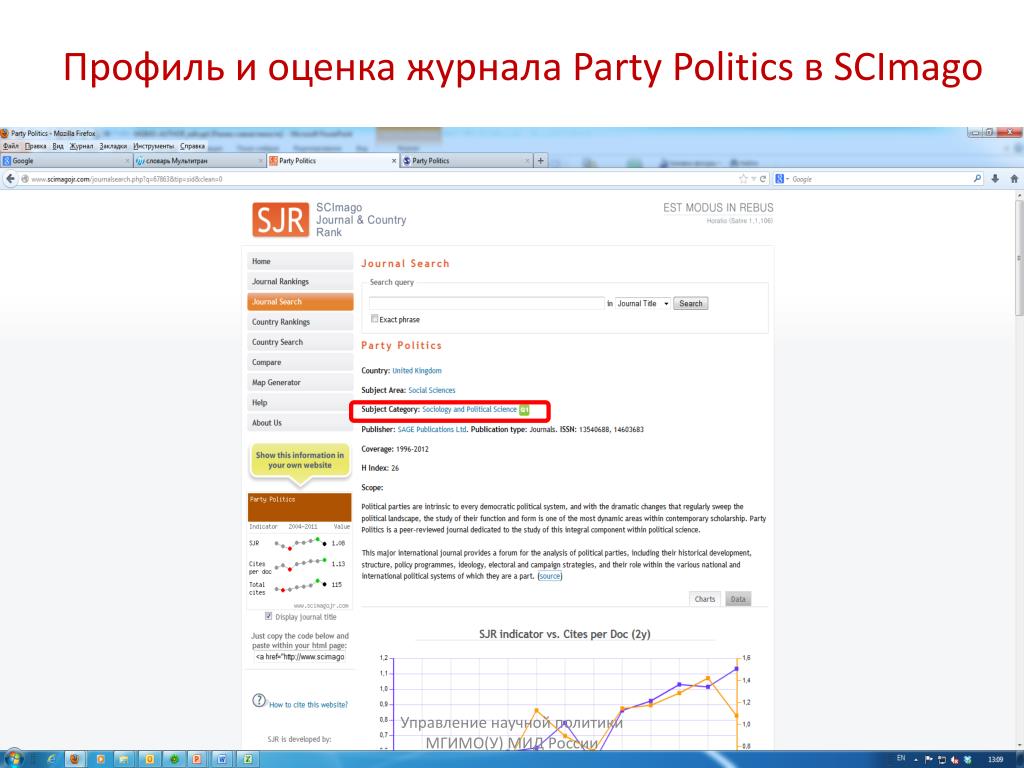Reload the page with the refresh icon
The height and width of the screenshot is (768, 1024).
point(763,179)
